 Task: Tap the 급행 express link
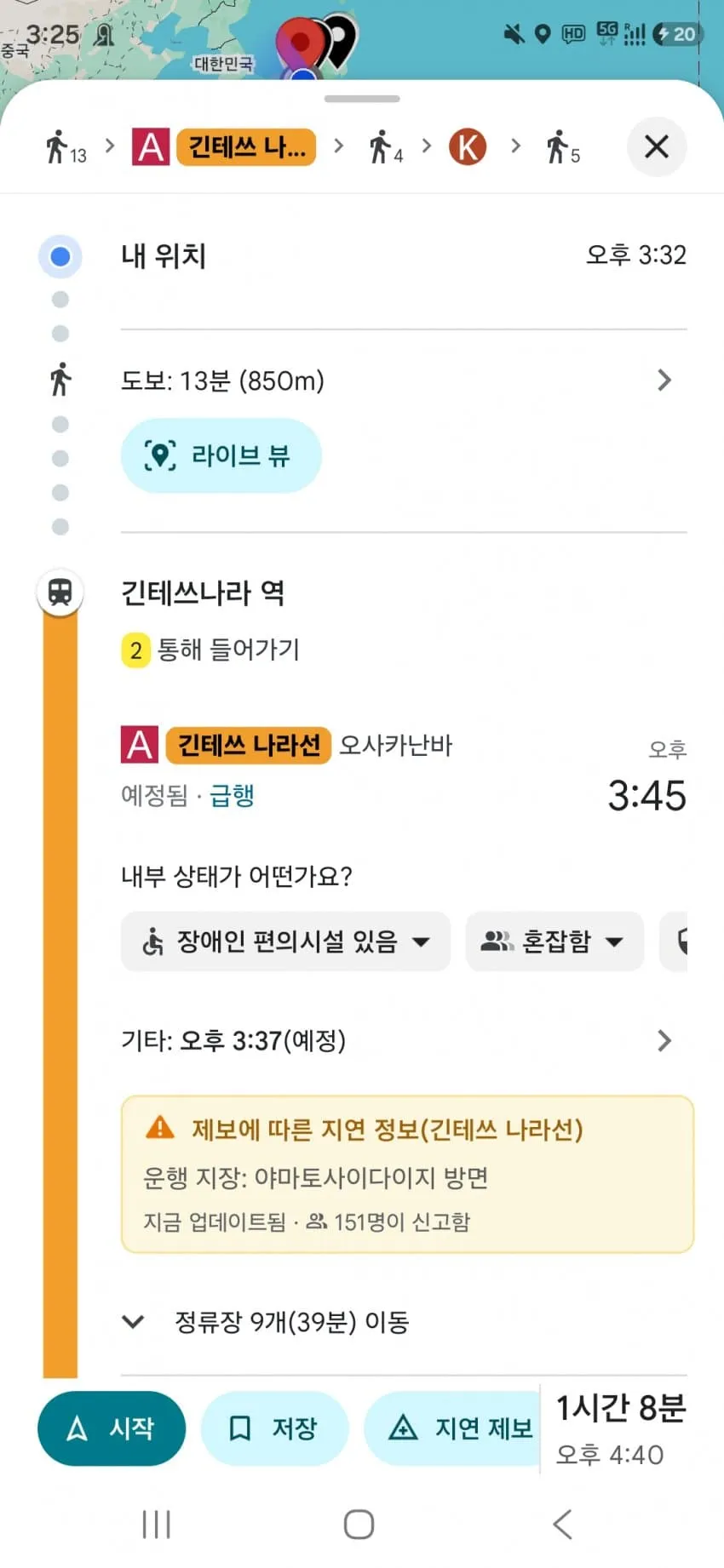[232, 795]
